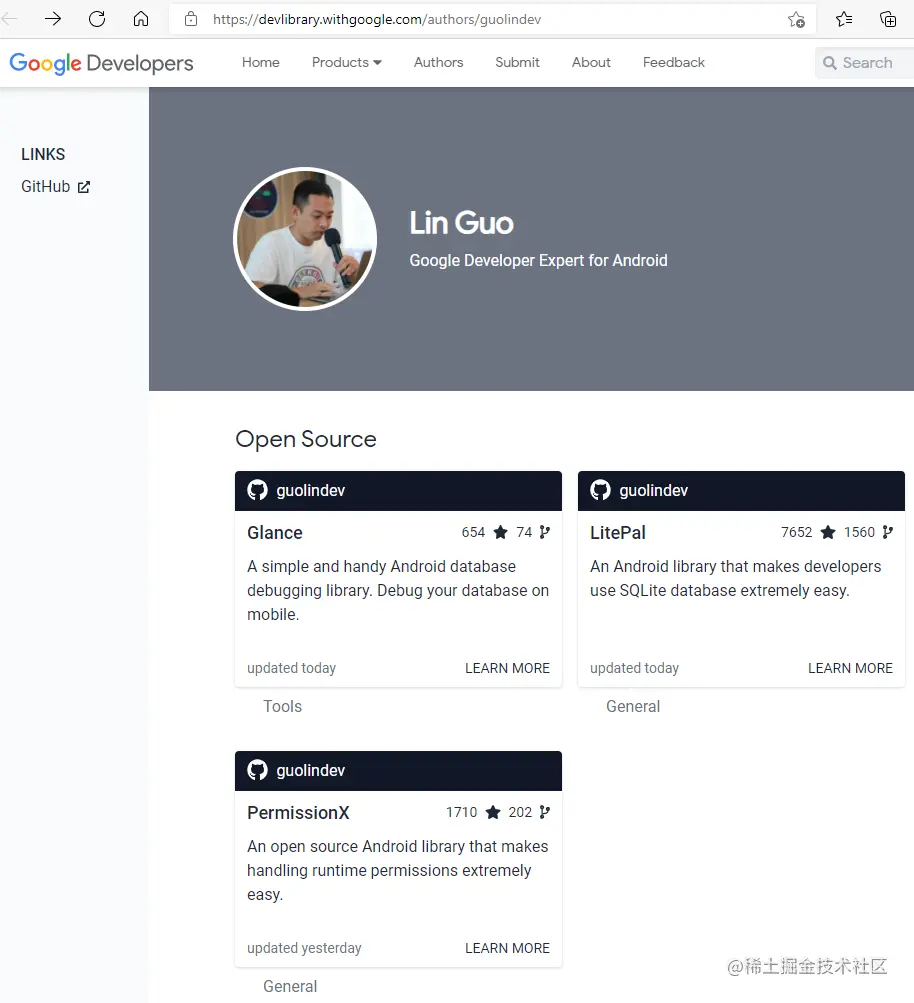The width and height of the screenshot is (914, 1003).
Task: Click LEARN MORE on Glance card
Action: 507,668
